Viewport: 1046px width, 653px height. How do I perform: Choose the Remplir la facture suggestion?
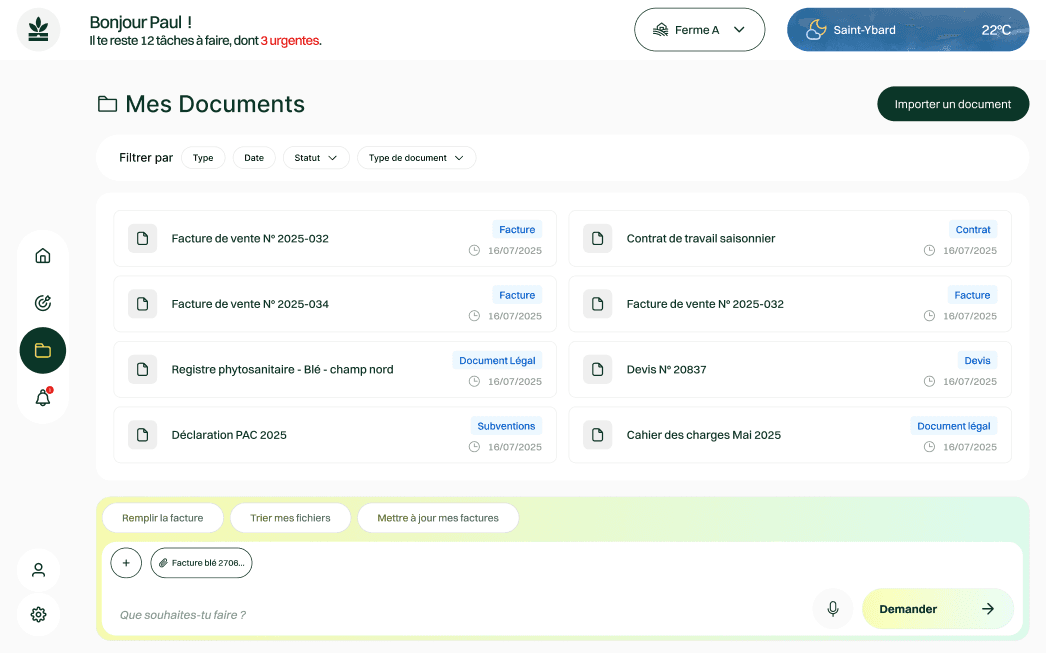coord(163,518)
